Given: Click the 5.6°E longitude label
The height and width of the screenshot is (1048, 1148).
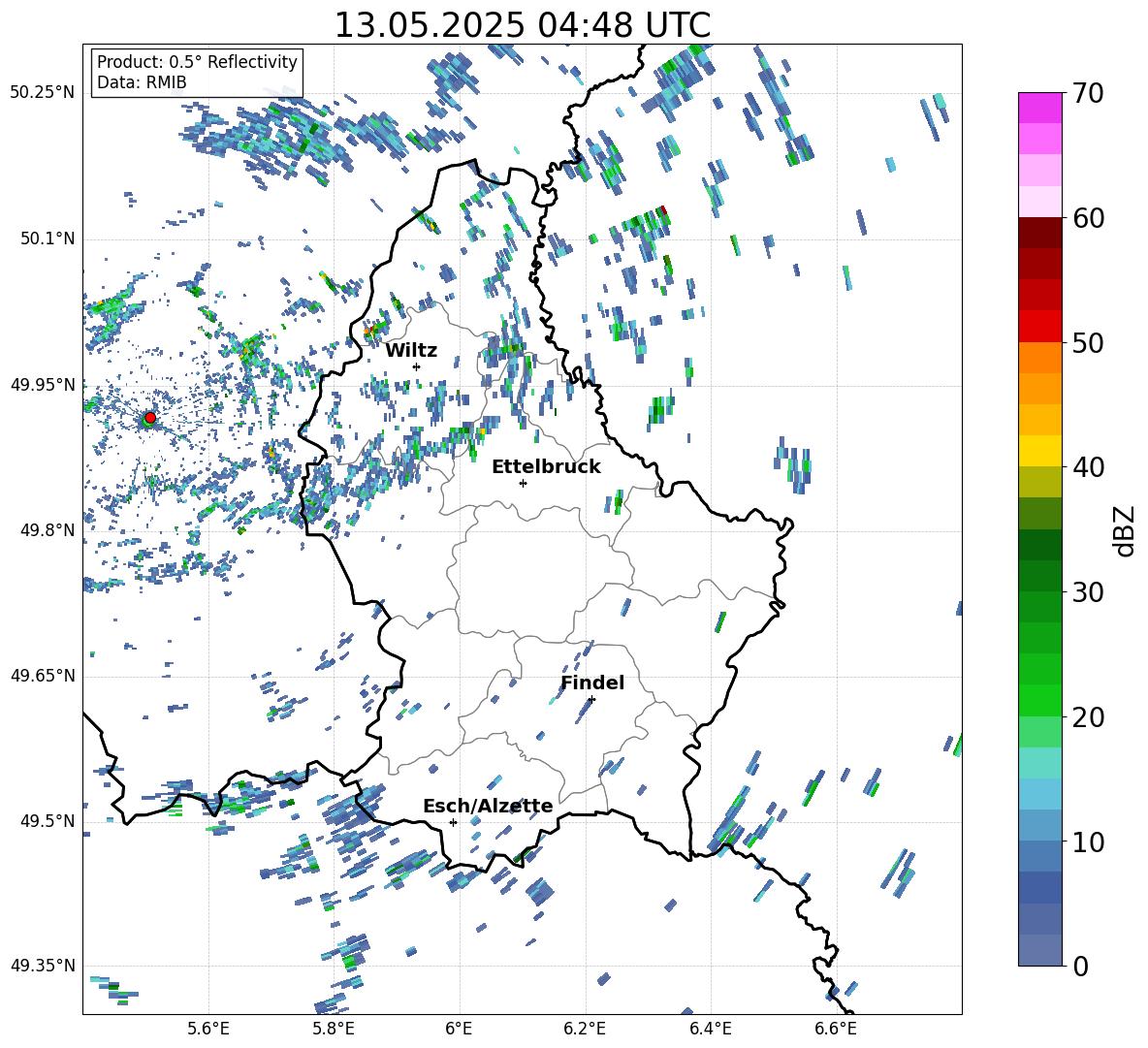Looking at the screenshot, I should 208,1029.
